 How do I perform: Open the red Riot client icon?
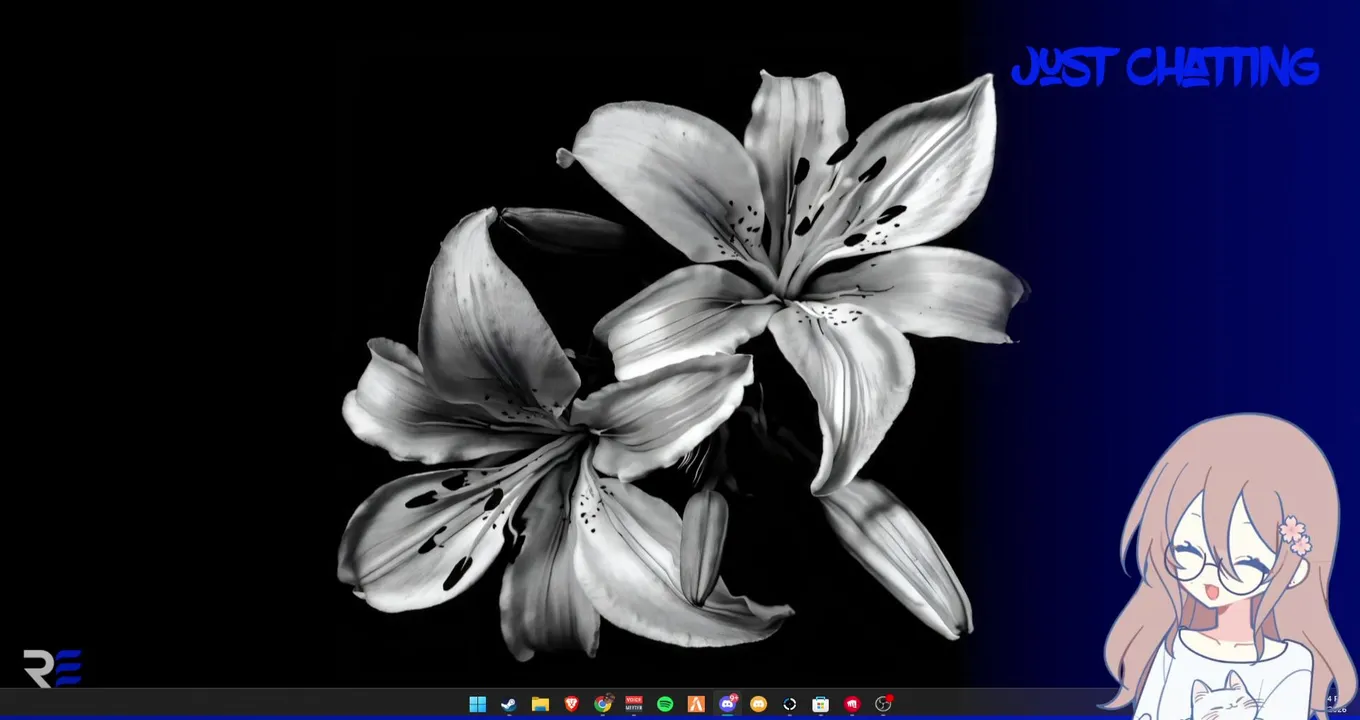[851, 704]
